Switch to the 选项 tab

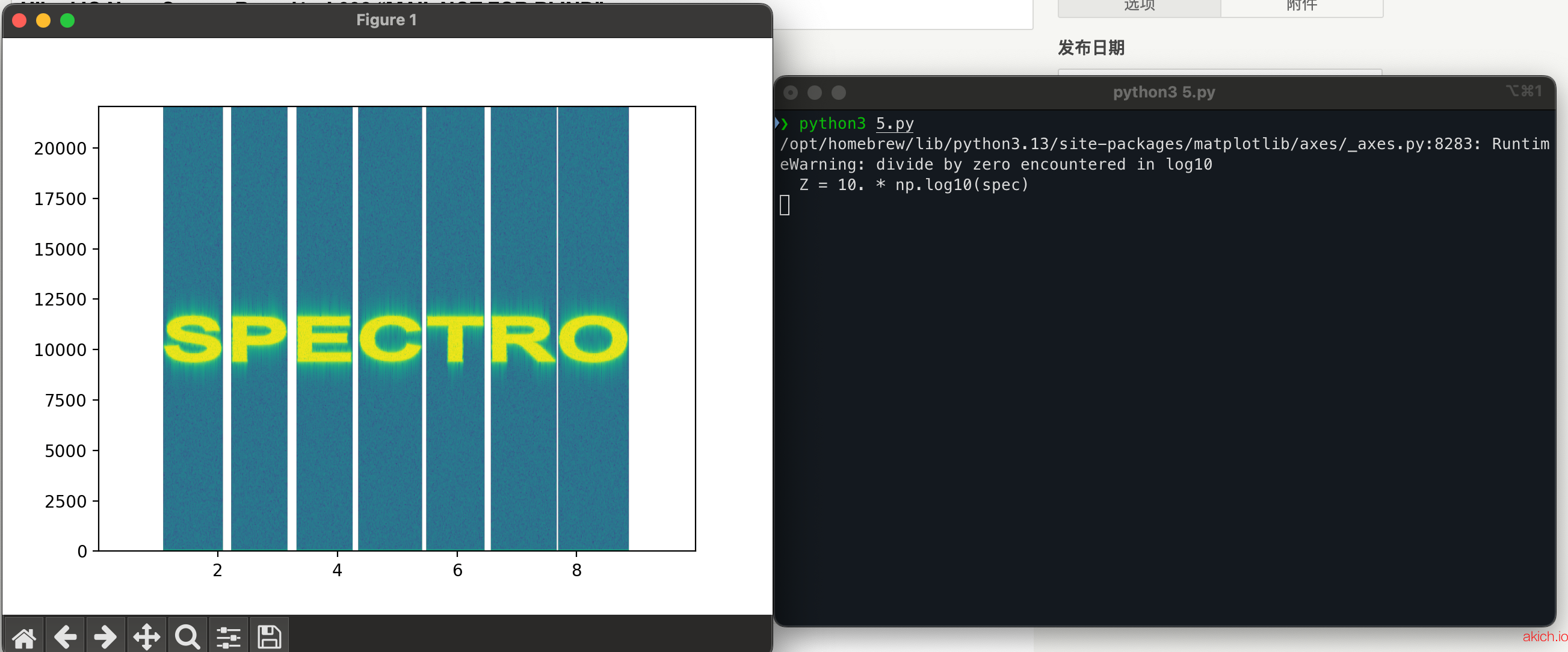coord(1138,6)
